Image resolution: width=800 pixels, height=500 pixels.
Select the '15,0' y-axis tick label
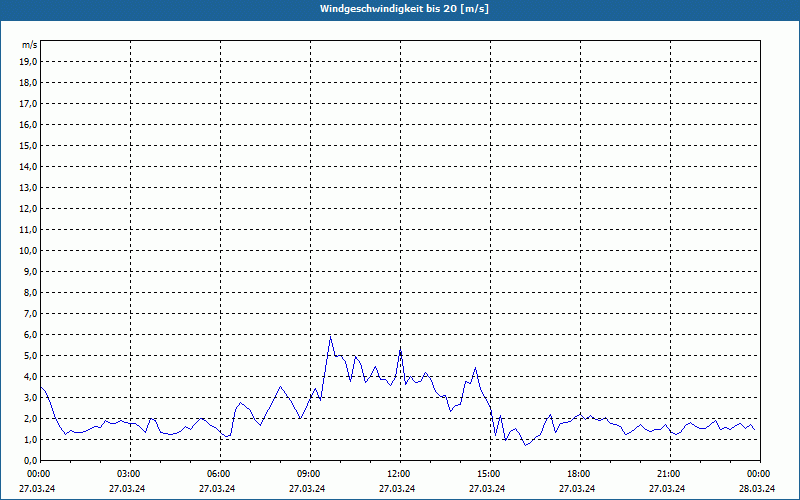(x=28, y=145)
